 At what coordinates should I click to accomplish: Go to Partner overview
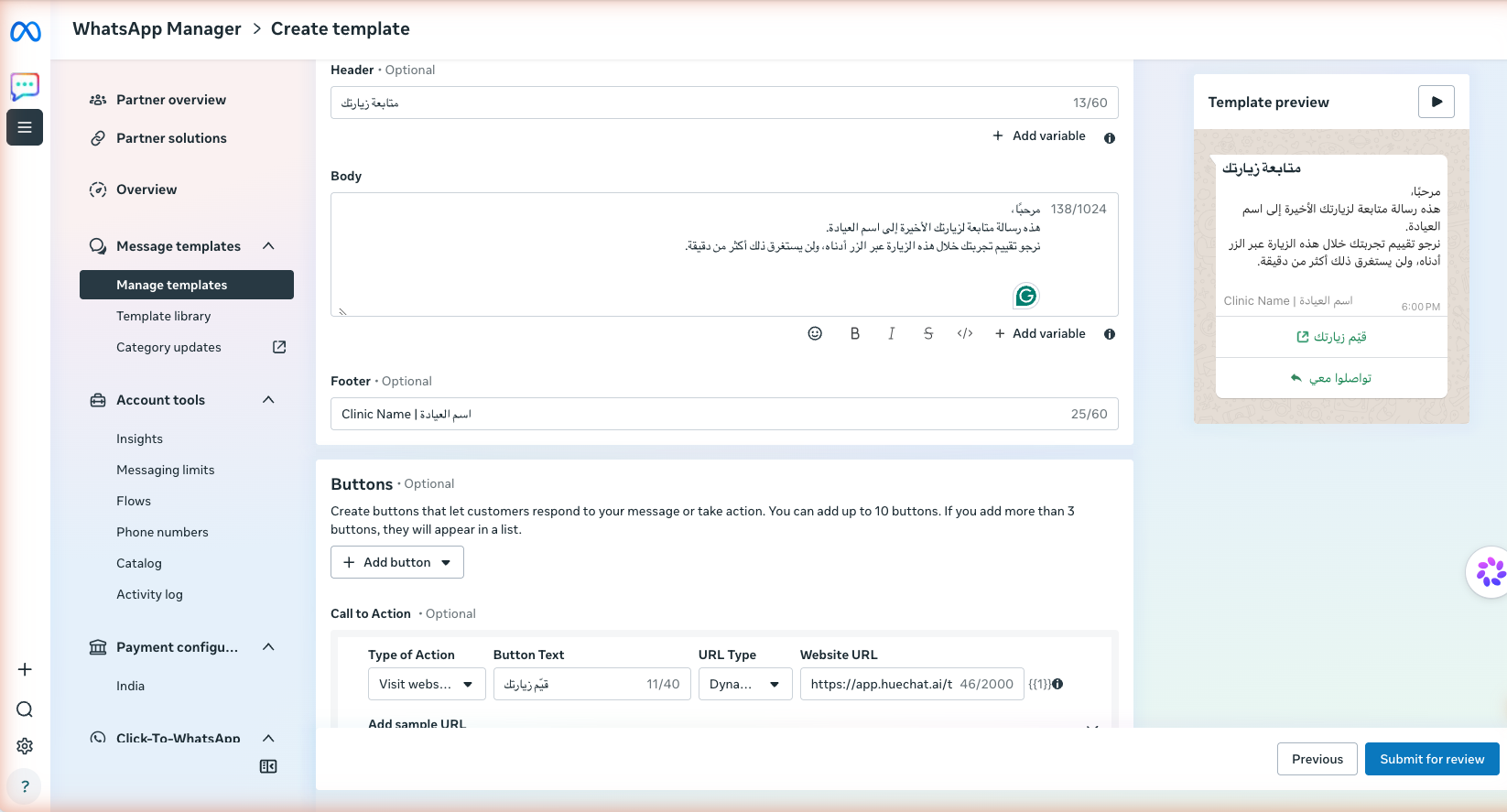171,100
